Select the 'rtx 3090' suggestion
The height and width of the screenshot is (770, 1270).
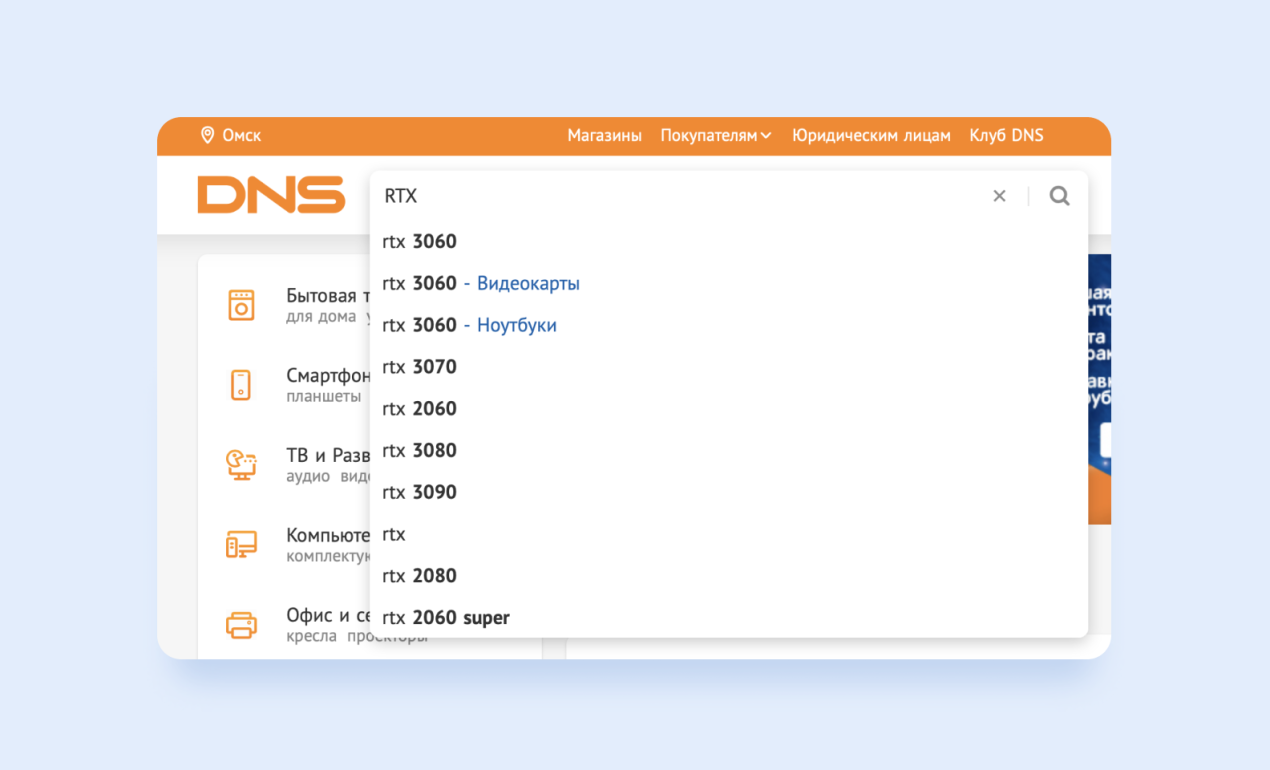pos(729,492)
